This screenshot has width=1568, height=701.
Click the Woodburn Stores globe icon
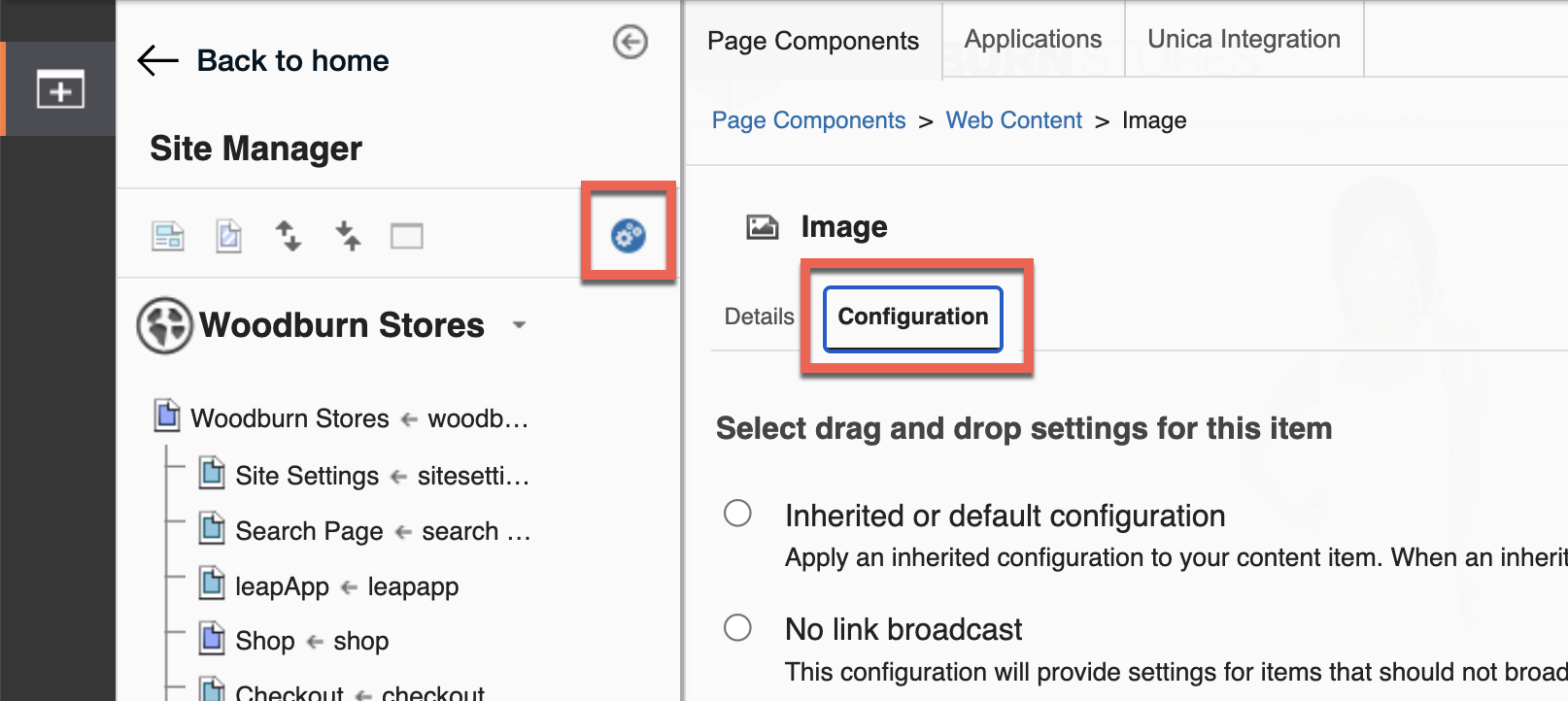click(164, 325)
